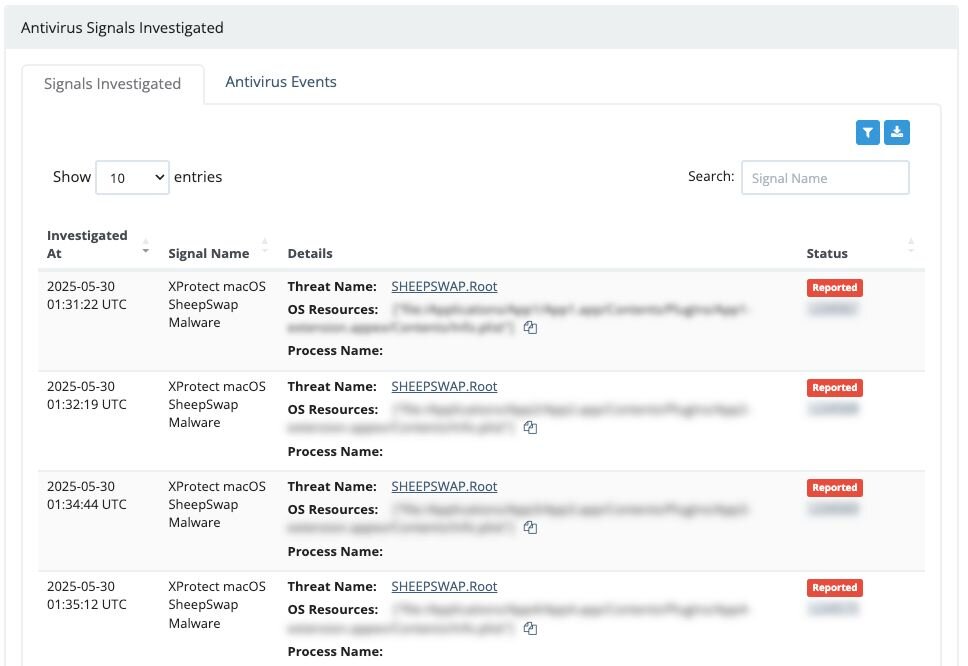Sort by Signal Name column arrows
This screenshot has height=666, width=968.
tap(265, 245)
